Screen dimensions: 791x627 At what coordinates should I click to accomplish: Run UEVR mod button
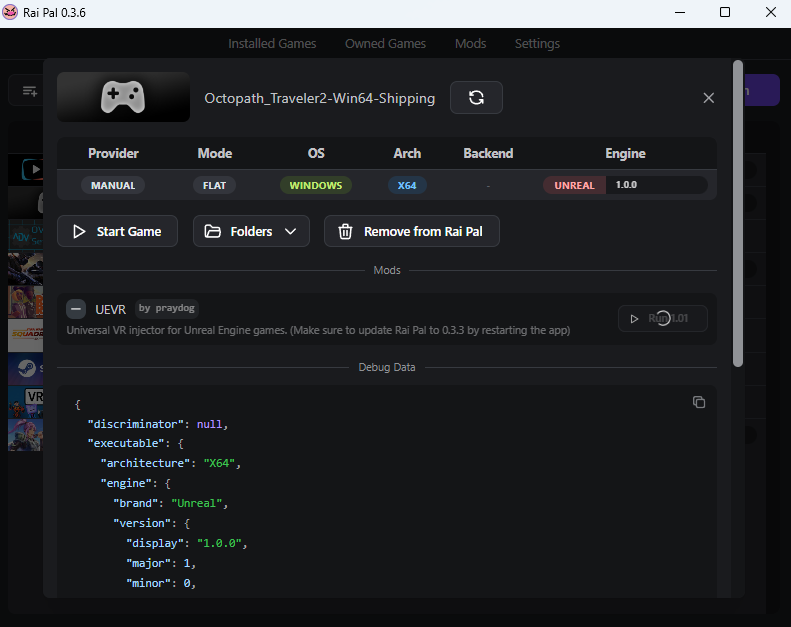click(x=662, y=318)
